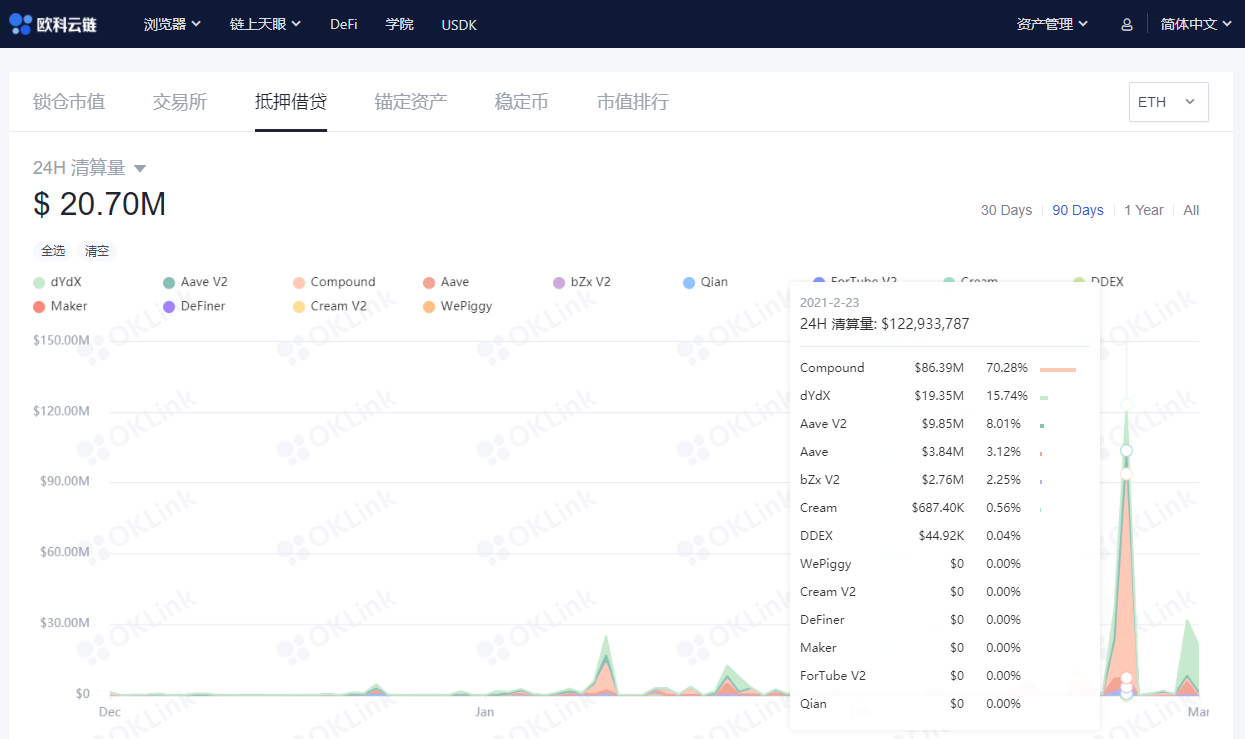Select the 30 Days time range
1245x739 pixels.
[1006, 210]
